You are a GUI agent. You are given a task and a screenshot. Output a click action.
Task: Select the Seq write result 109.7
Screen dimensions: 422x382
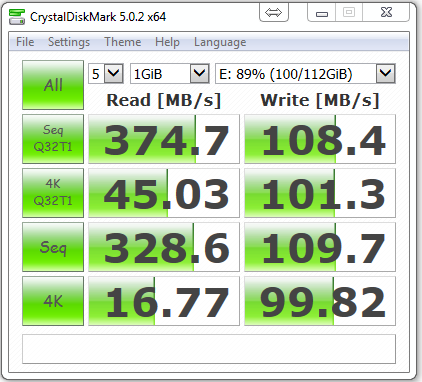pyautogui.click(x=320, y=247)
